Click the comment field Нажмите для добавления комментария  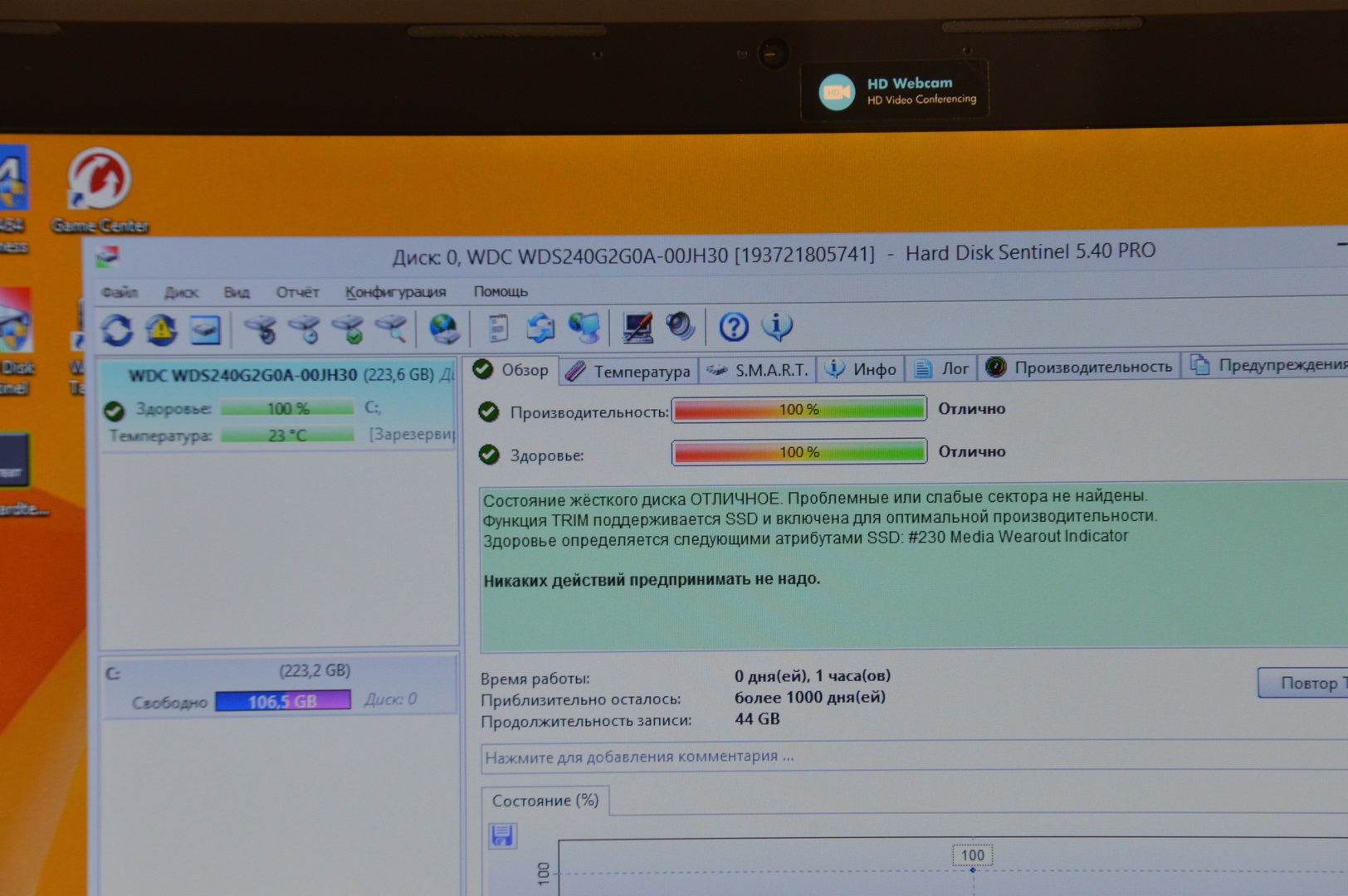click(830, 757)
